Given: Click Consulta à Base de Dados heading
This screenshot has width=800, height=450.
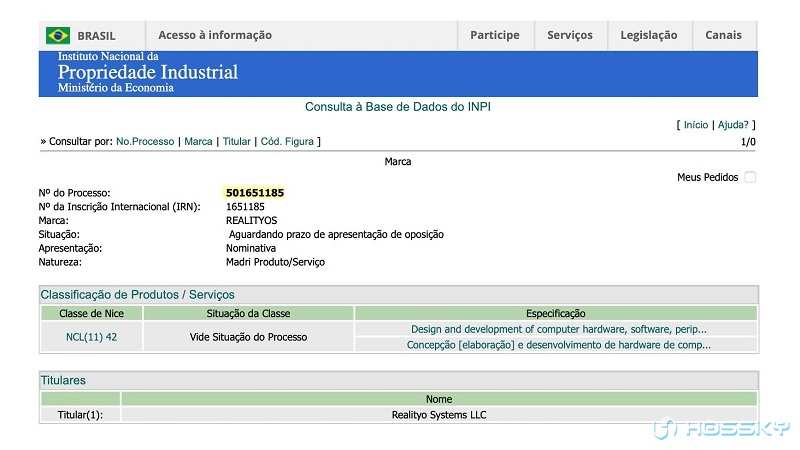Looking at the screenshot, I should (x=398, y=107).
